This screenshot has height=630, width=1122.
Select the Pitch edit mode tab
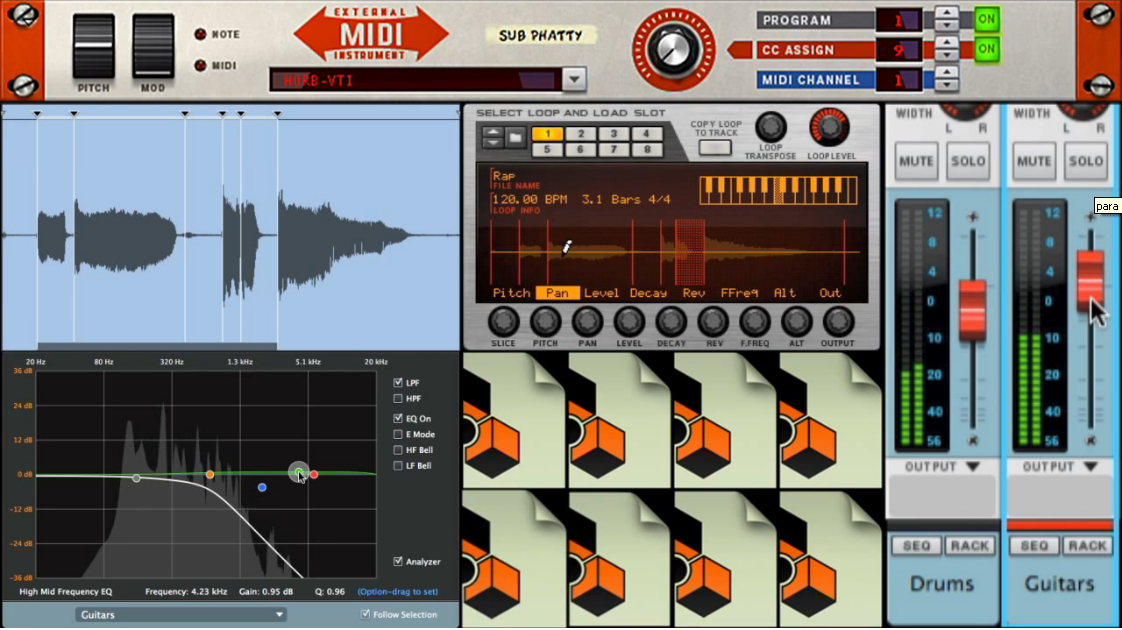[x=511, y=293]
